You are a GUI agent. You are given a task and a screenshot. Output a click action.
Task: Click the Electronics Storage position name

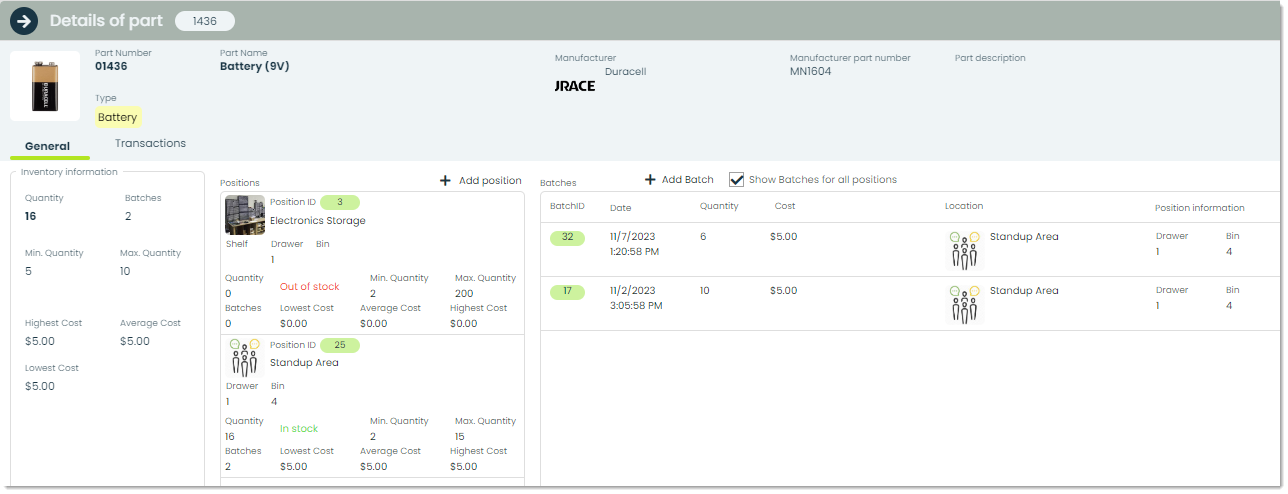pyautogui.click(x=318, y=221)
